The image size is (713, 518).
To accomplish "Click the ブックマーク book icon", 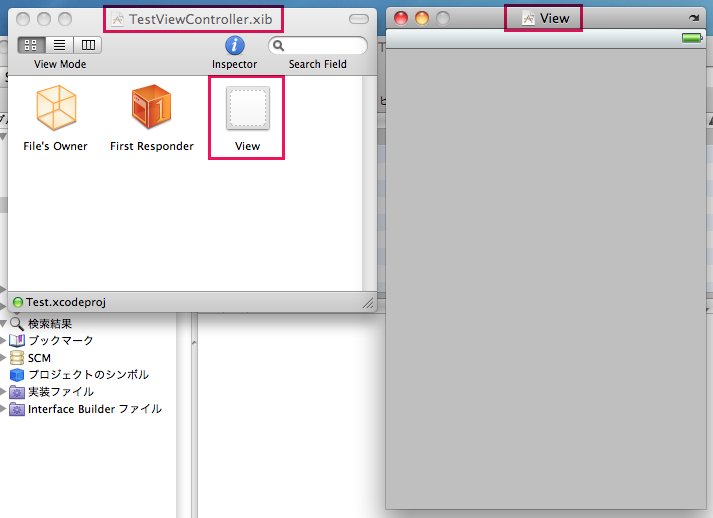I will [17, 340].
